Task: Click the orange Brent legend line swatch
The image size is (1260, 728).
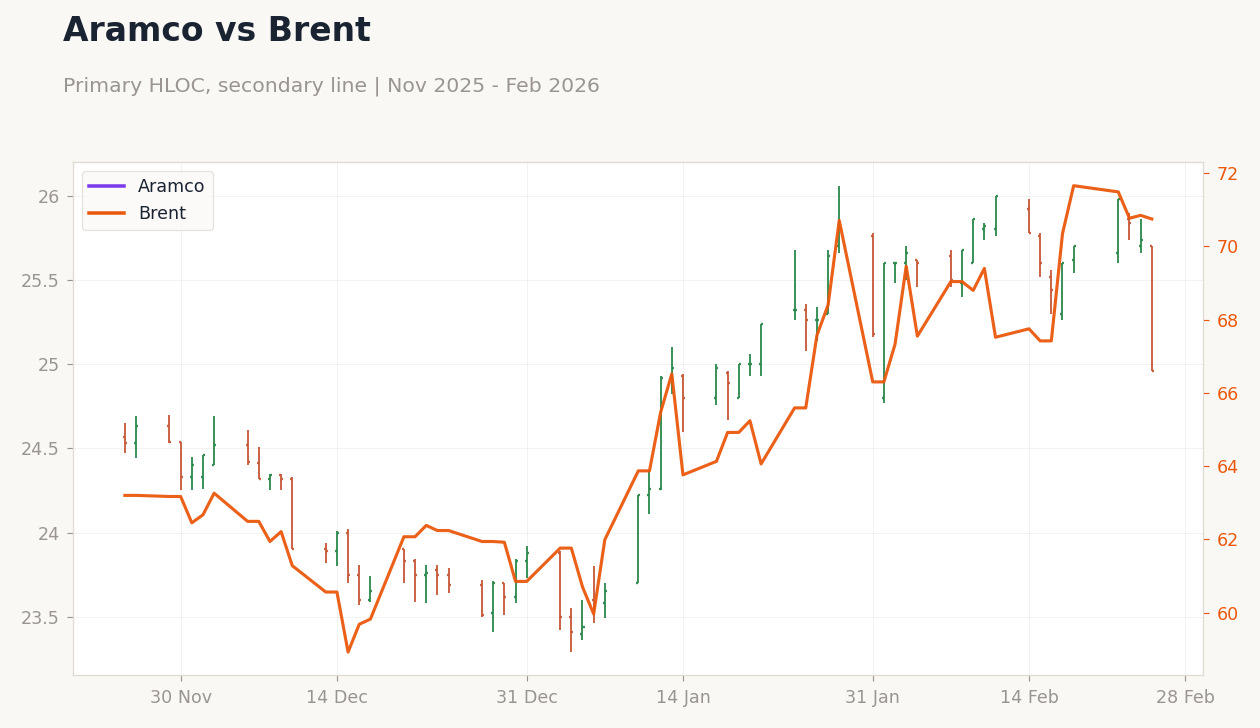Action: click(107, 213)
